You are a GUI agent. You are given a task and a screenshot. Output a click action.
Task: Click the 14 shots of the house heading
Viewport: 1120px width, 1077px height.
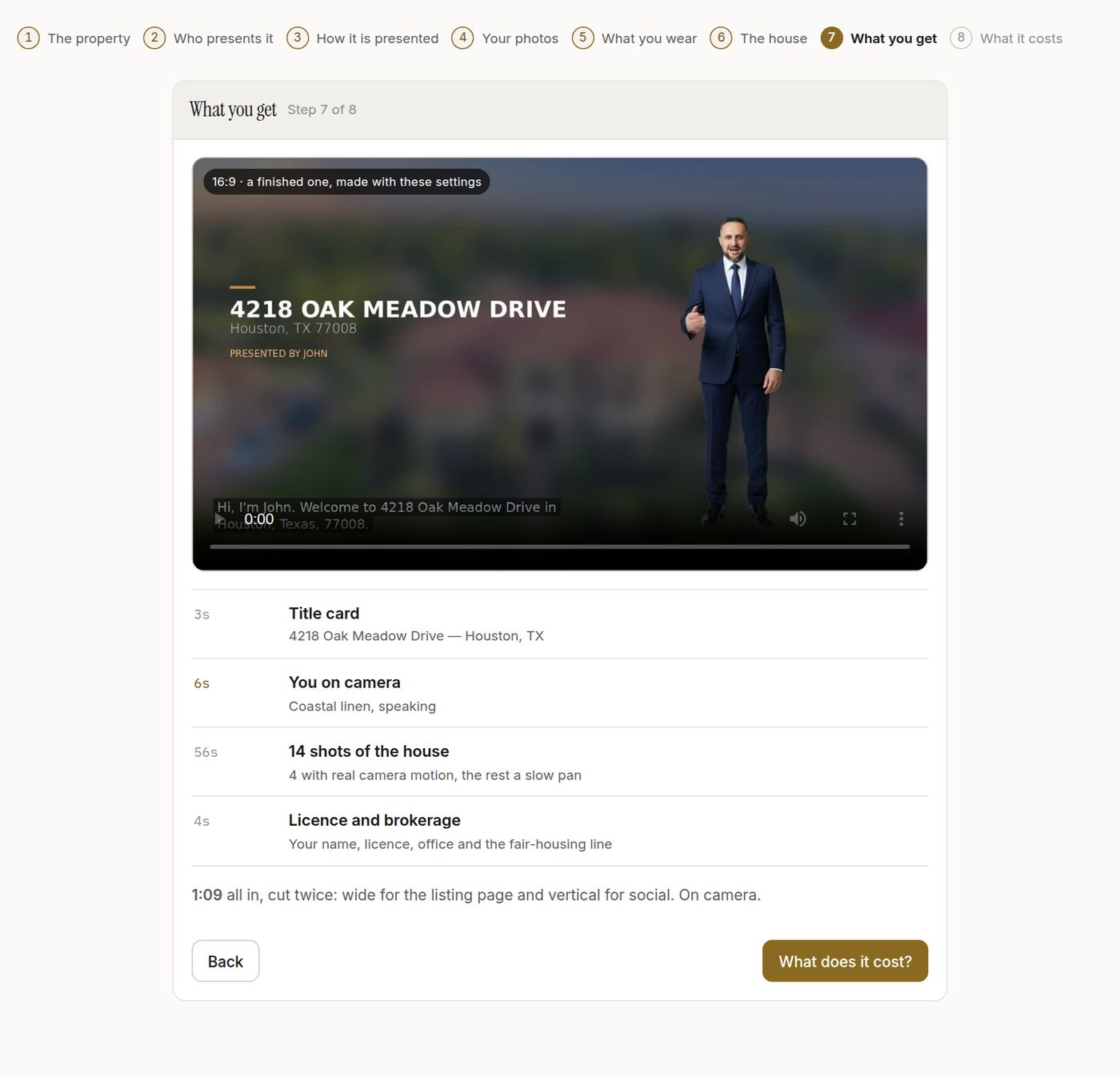click(369, 751)
